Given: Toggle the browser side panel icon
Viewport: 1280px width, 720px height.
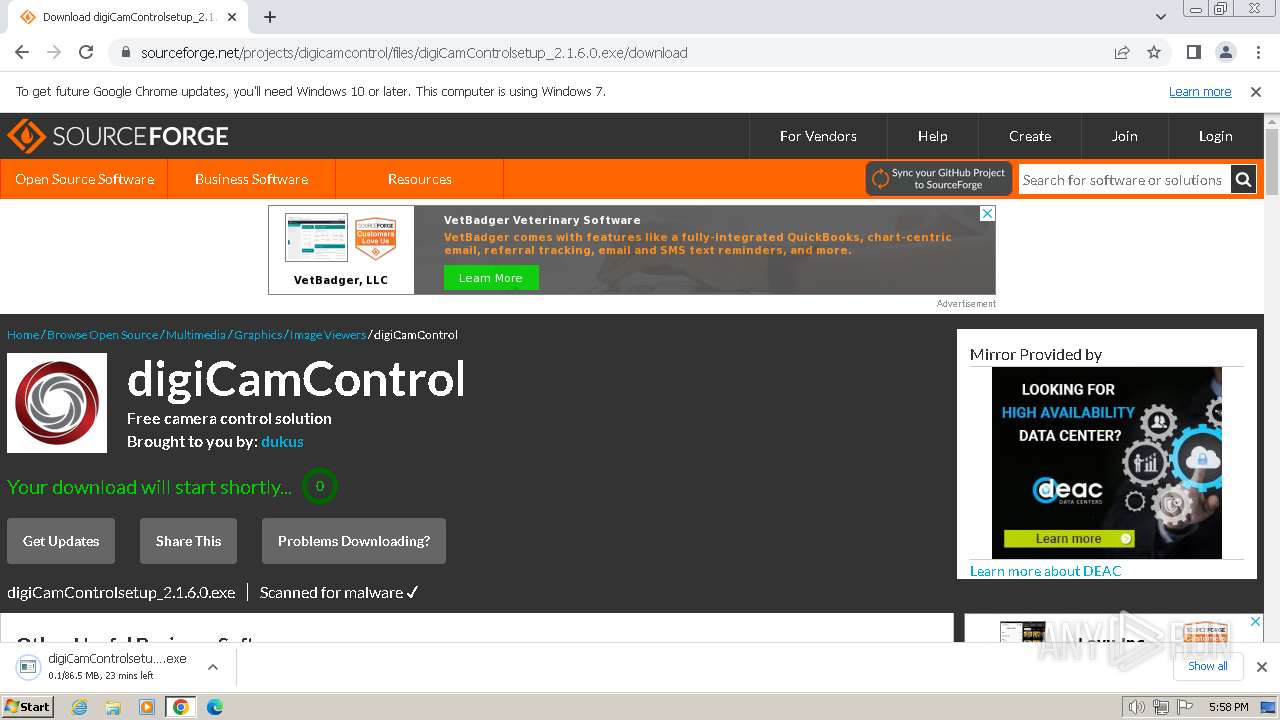Looking at the screenshot, I should click(1193, 52).
